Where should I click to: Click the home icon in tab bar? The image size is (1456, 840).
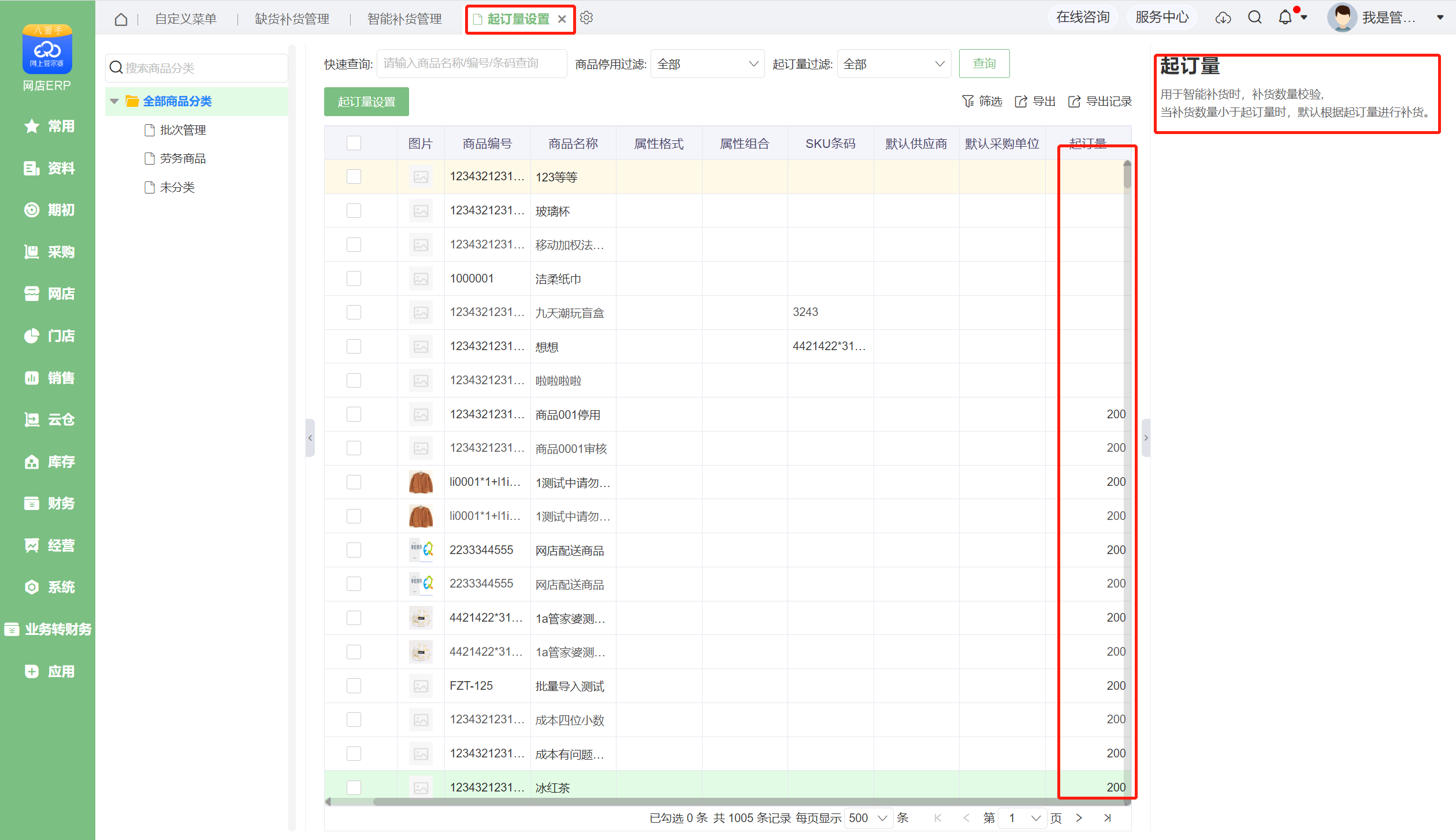pyautogui.click(x=121, y=19)
